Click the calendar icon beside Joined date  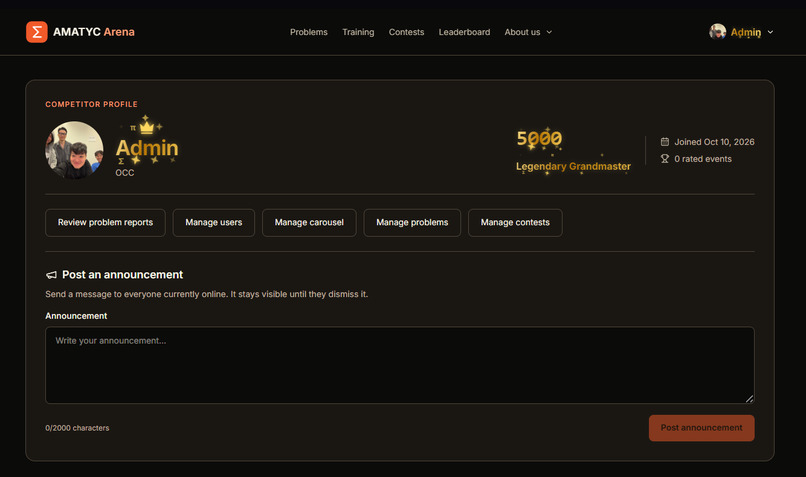point(665,142)
